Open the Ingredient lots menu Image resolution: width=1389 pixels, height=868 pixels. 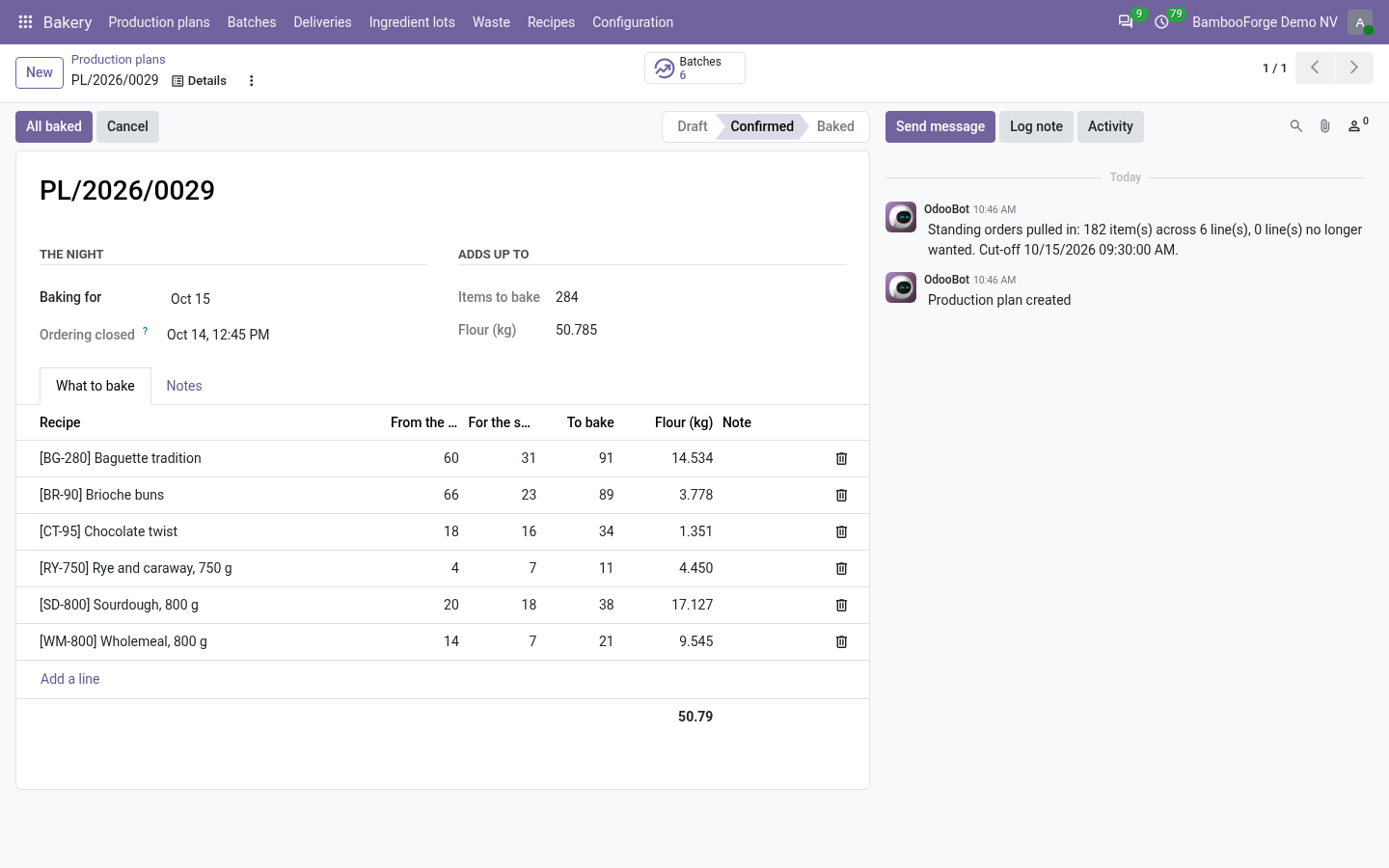[x=412, y=22]
